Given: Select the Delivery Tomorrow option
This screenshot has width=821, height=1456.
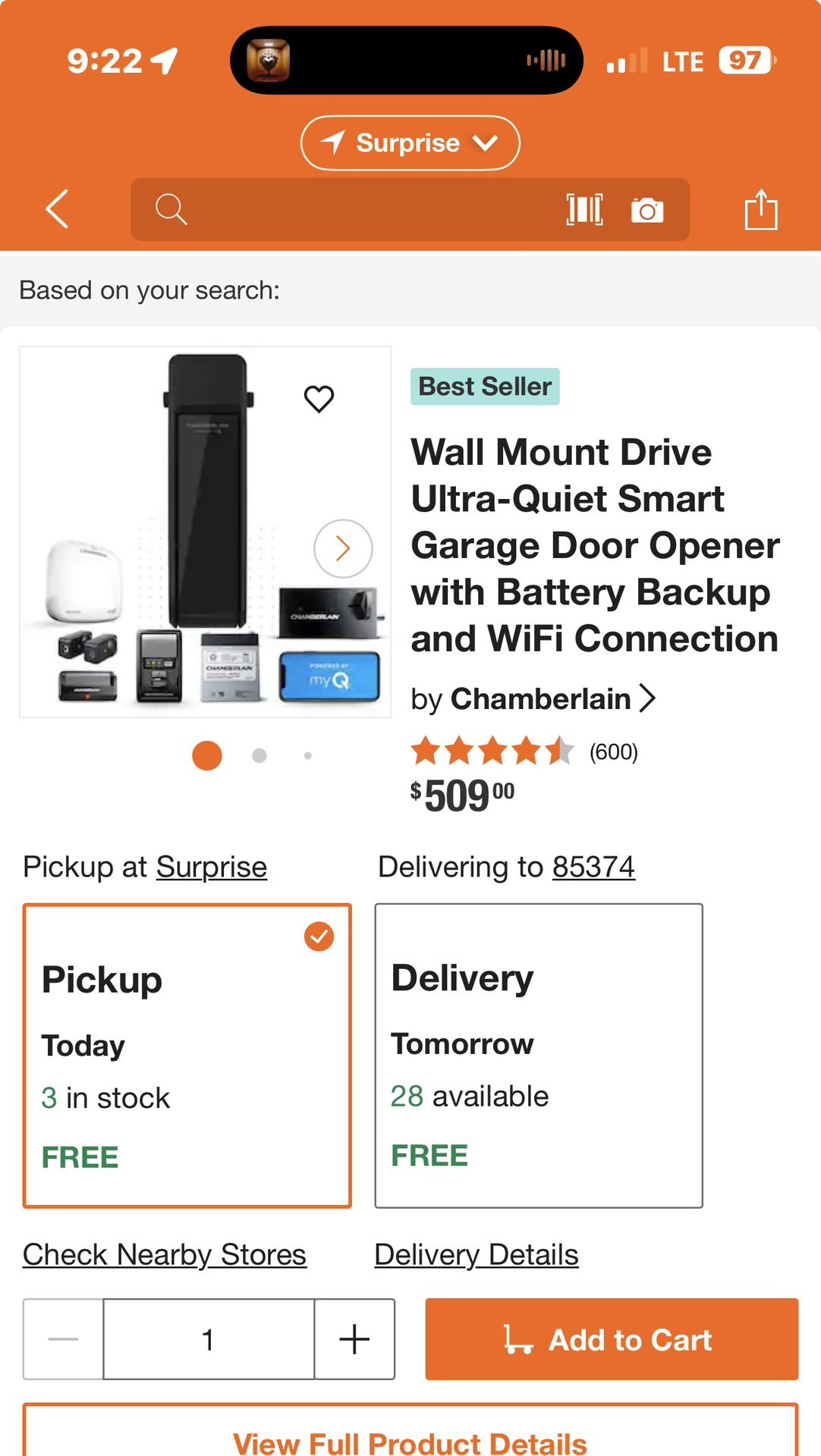Looking at the screenshot, I should [538, 1055].
